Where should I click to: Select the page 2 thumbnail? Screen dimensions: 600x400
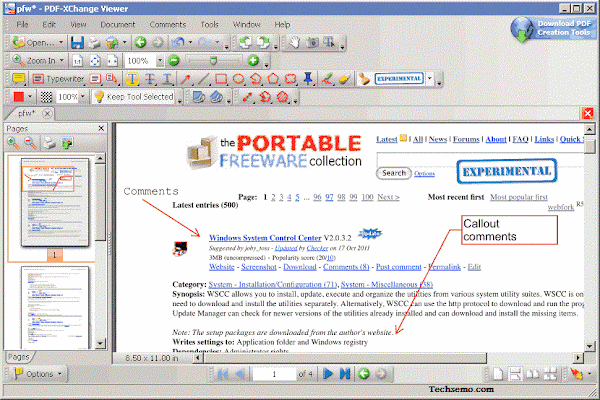point(55,307)
